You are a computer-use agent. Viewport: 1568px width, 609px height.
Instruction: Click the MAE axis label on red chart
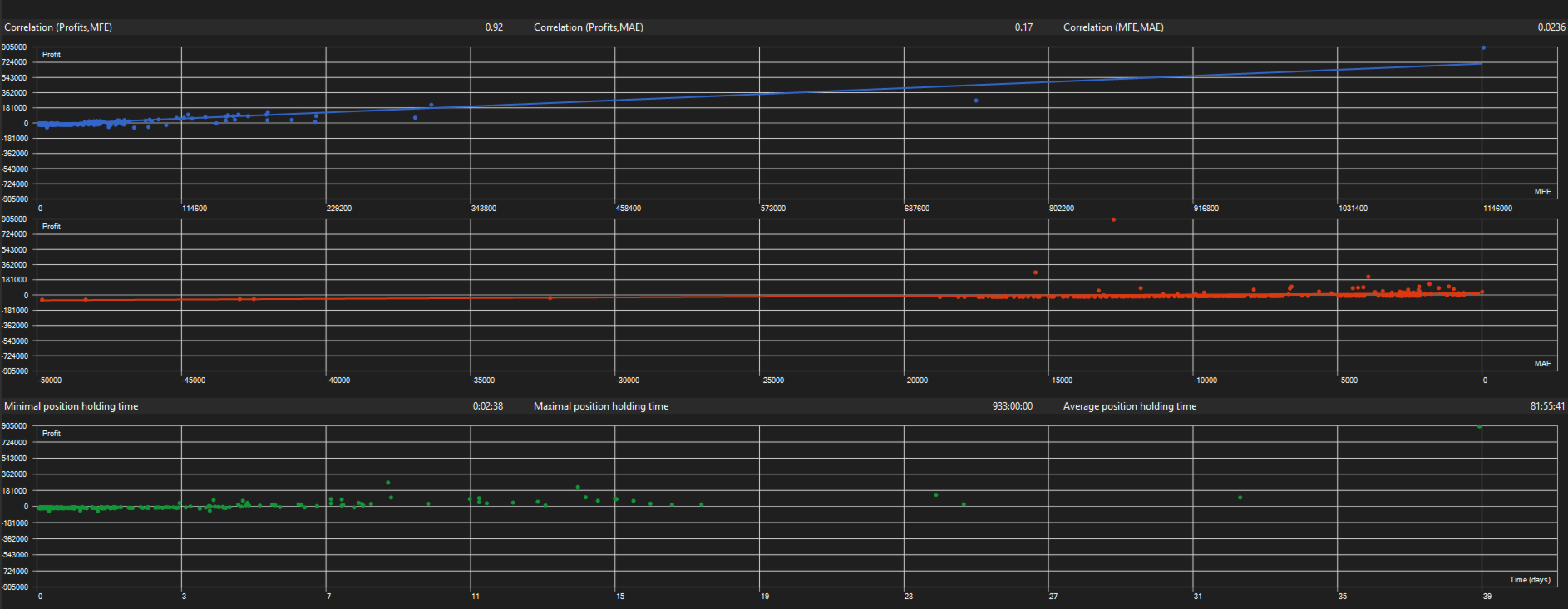click(1542, 364)
